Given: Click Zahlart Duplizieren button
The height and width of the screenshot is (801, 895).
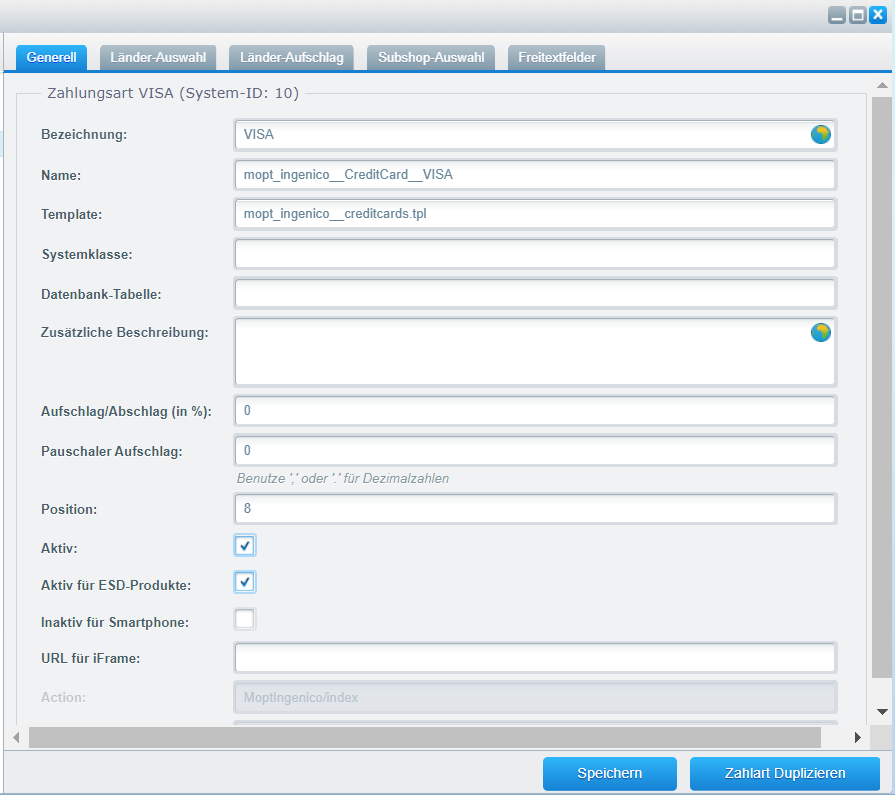Looking at the screenshot, I should [x=785, y=774].
